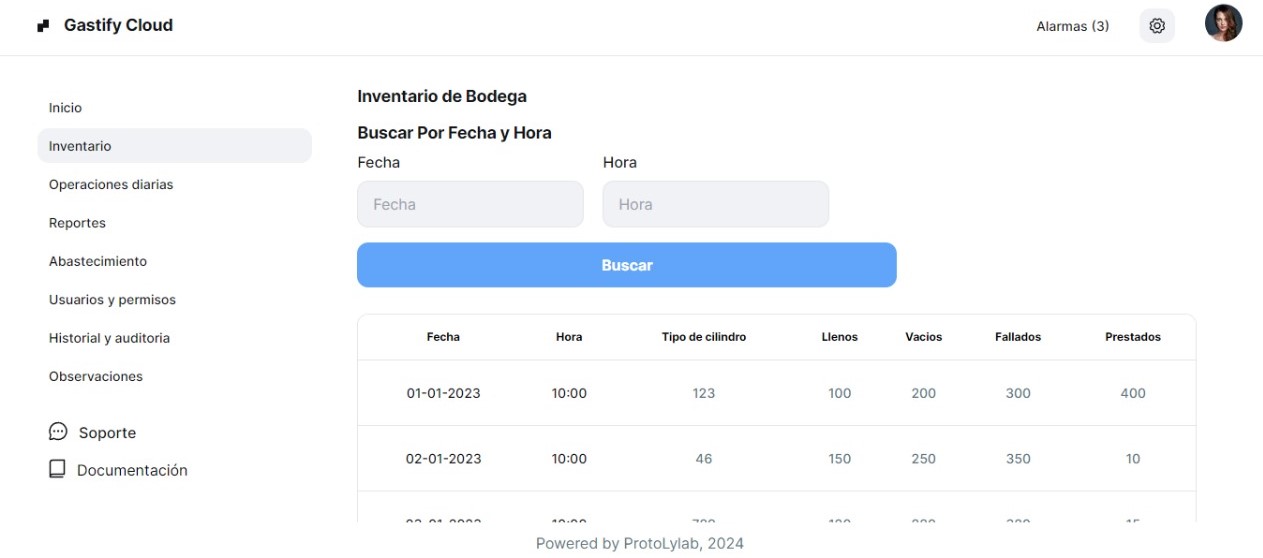Go to Usuarios y permisos

pos(112,300)
